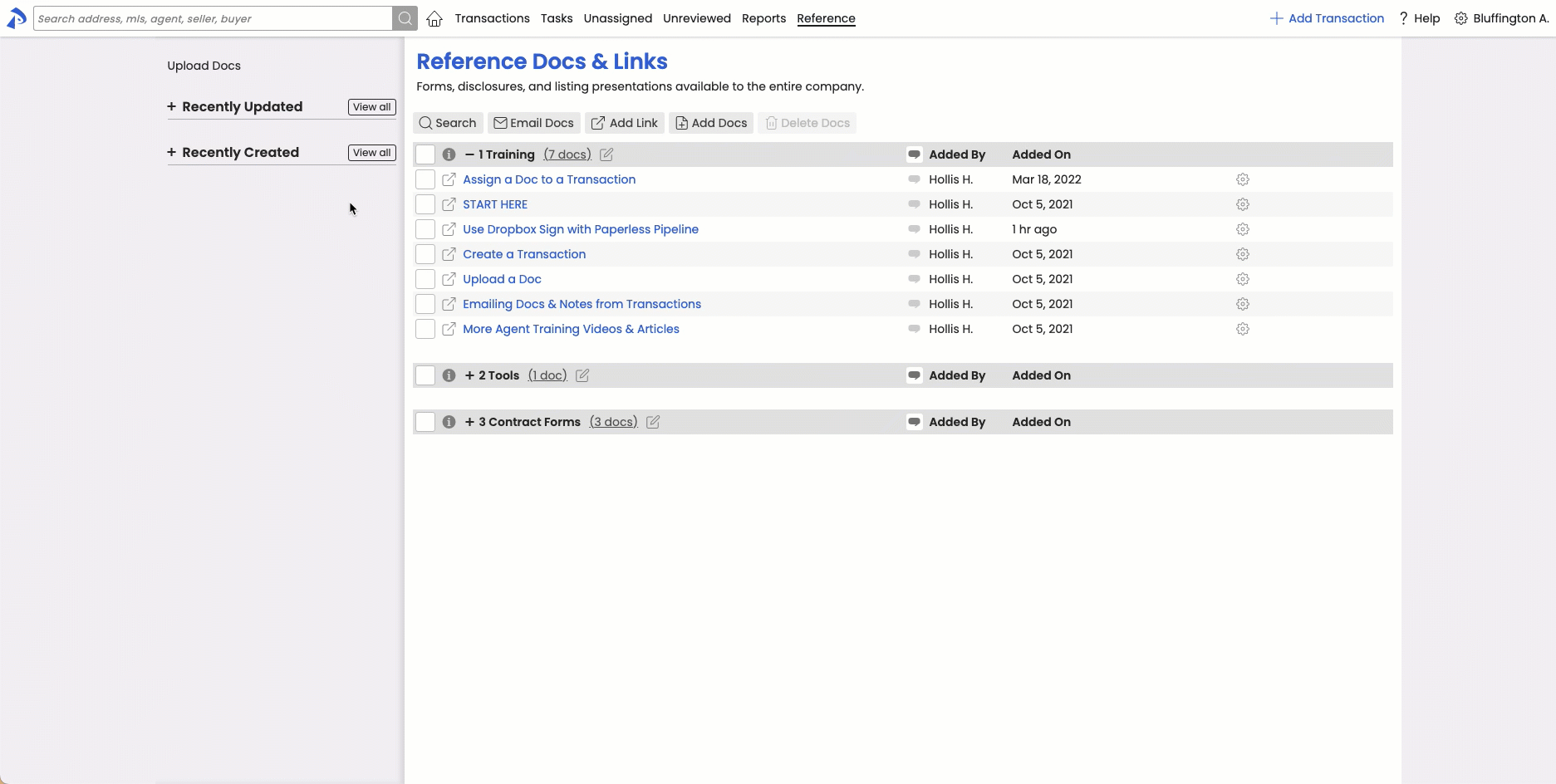The height and width of the screenshot is (784, 1556).
Task: Click the Paperless Pipeline logo icon
Action: pos(17,18)
